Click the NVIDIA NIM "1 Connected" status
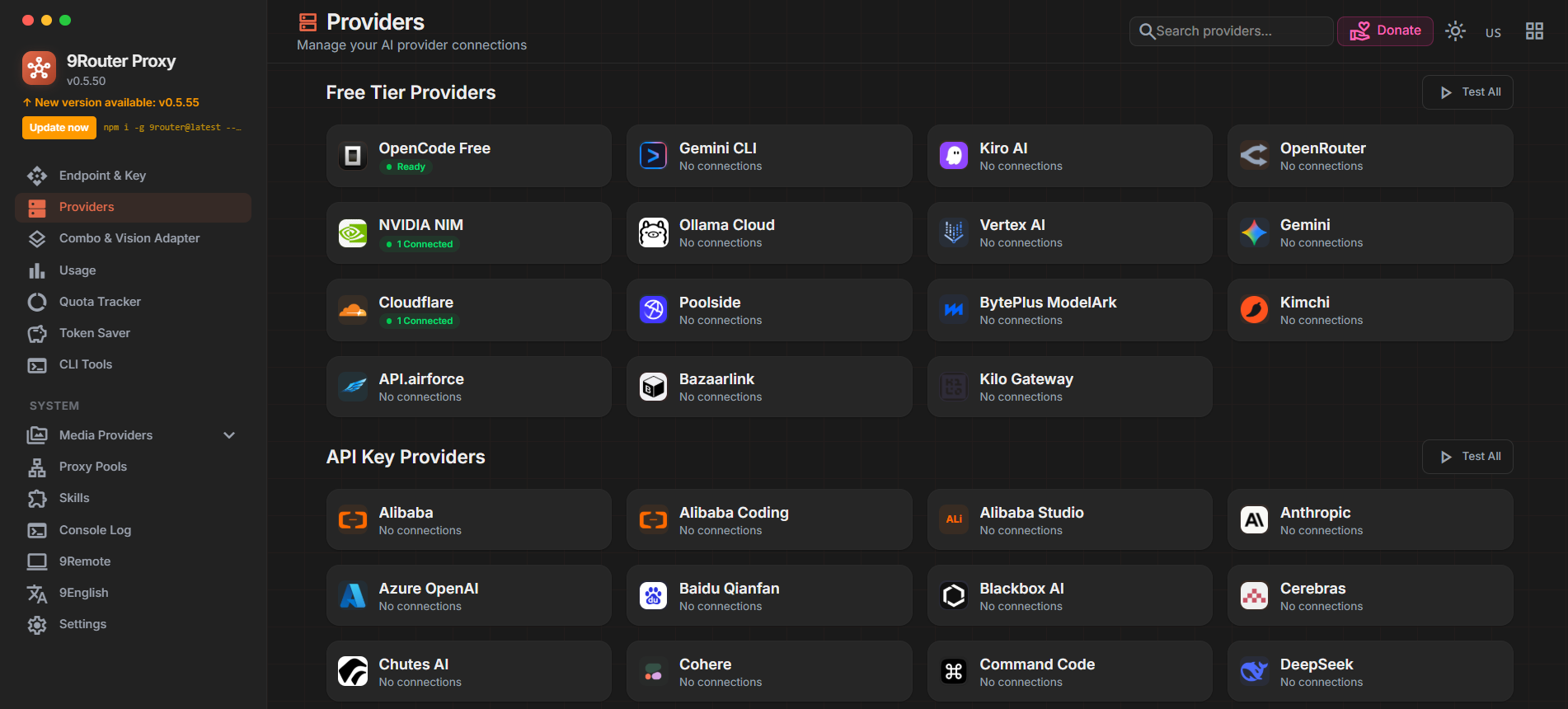1568x709 pixels. coord(420,244)
